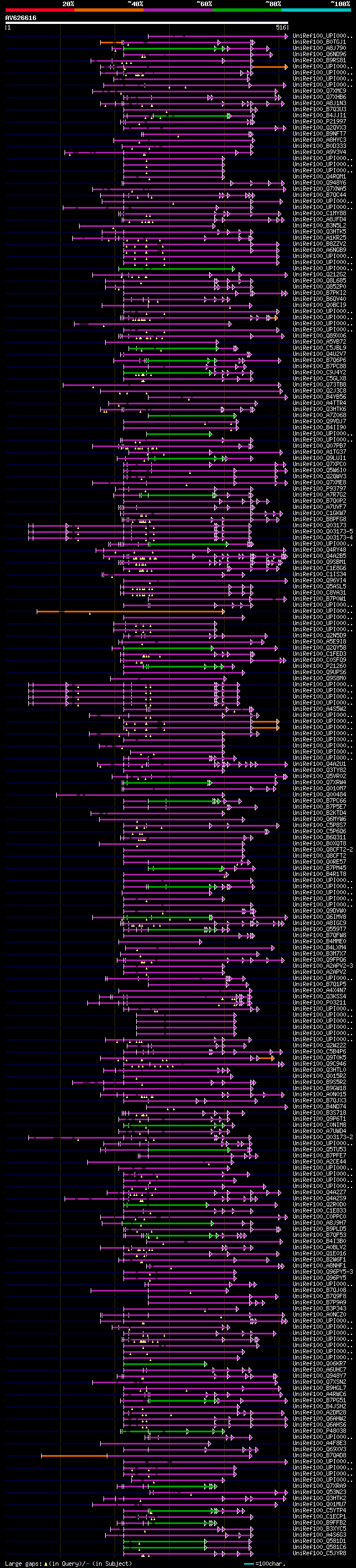
Task: Select the UniRef100_Q6IMV8 label
Action: point(319,917)
